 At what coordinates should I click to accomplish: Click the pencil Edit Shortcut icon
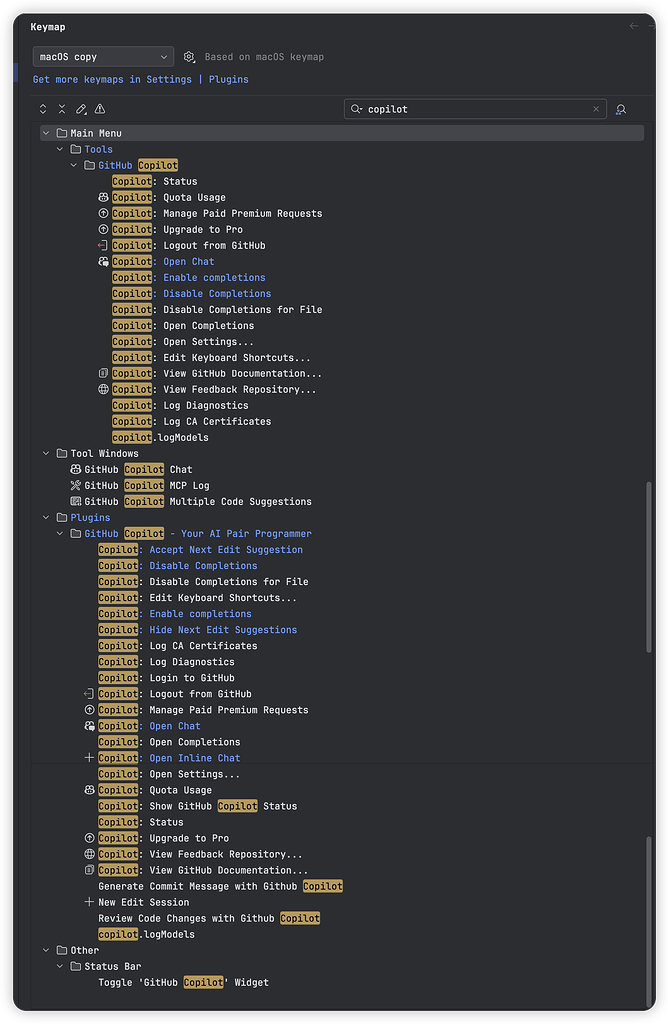click(x=81, y=109)
